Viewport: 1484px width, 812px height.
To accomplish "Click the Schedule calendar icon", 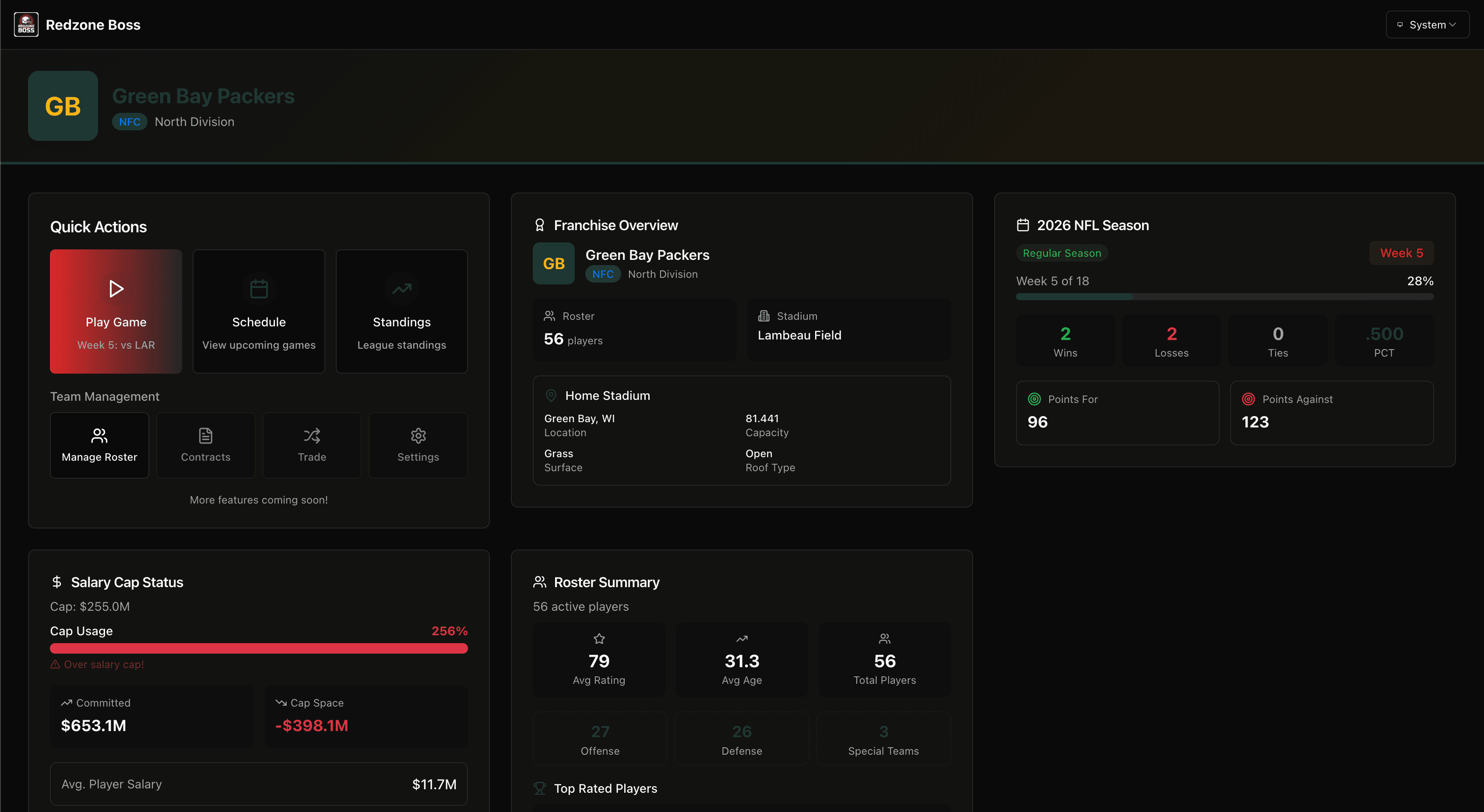I will click(259, 288).
